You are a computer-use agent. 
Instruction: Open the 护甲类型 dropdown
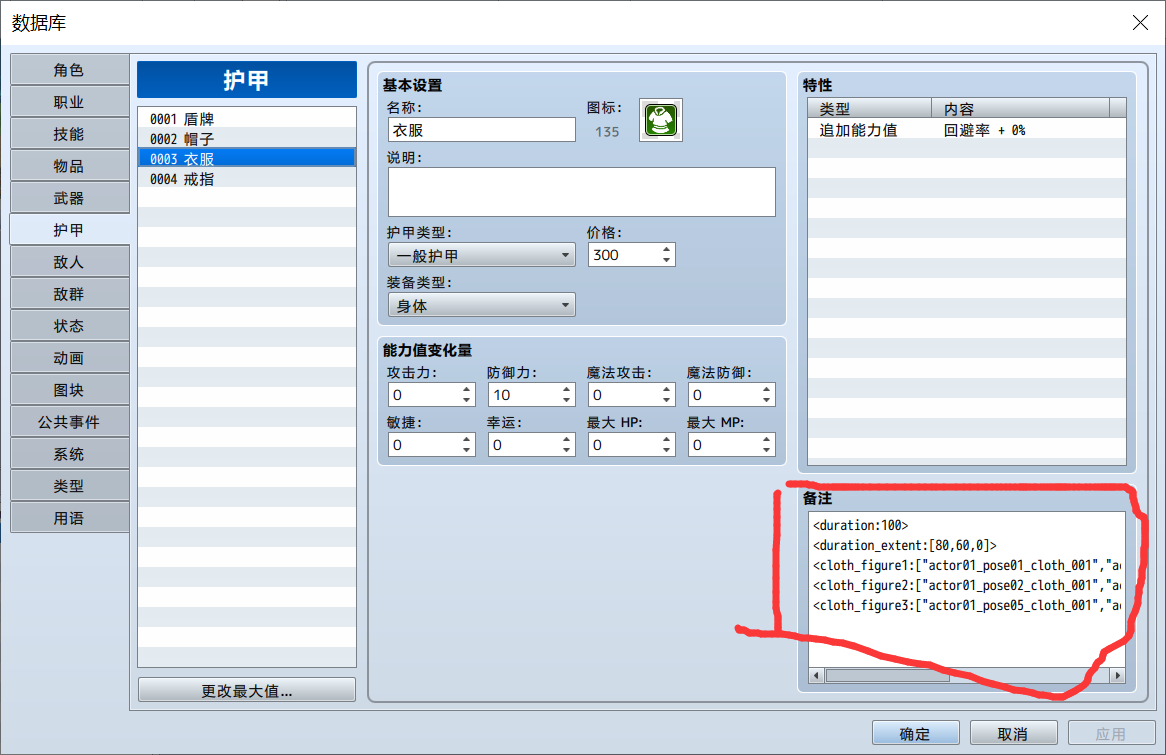tap(481, 255)
